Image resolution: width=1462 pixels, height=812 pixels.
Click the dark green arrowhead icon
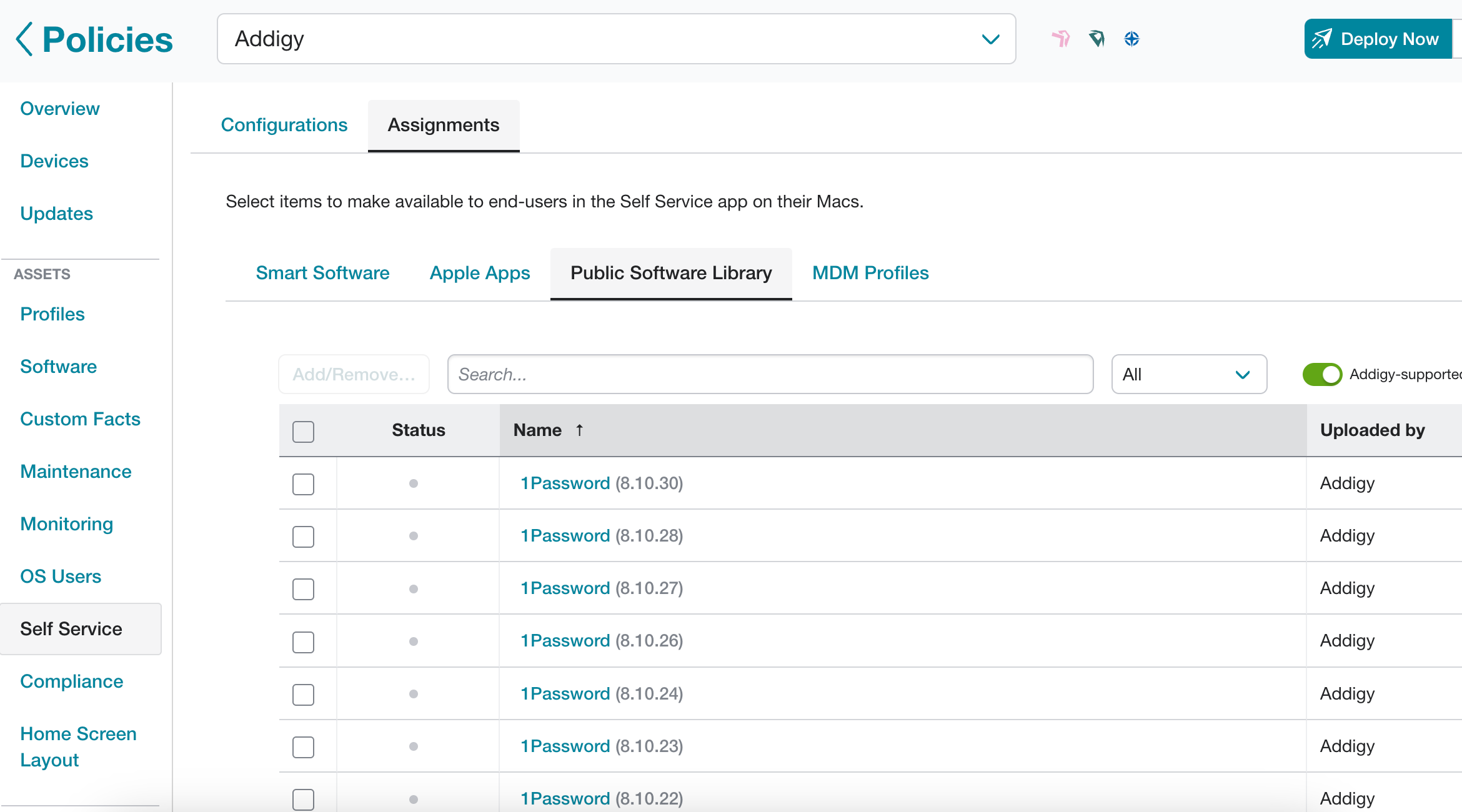[1096, 39]
